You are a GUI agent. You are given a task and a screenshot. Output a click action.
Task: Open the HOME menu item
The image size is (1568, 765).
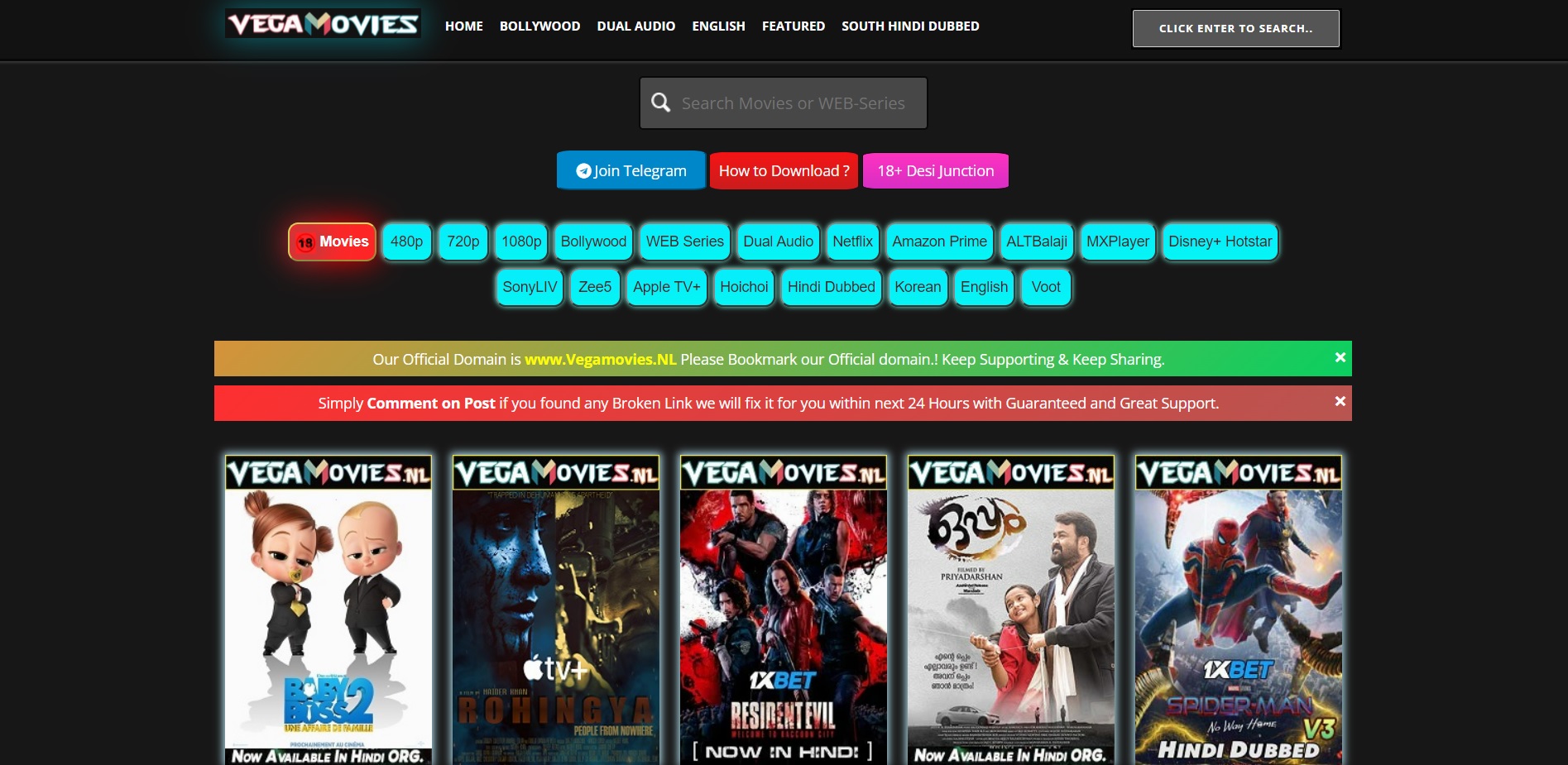click(x=463, y=26)
